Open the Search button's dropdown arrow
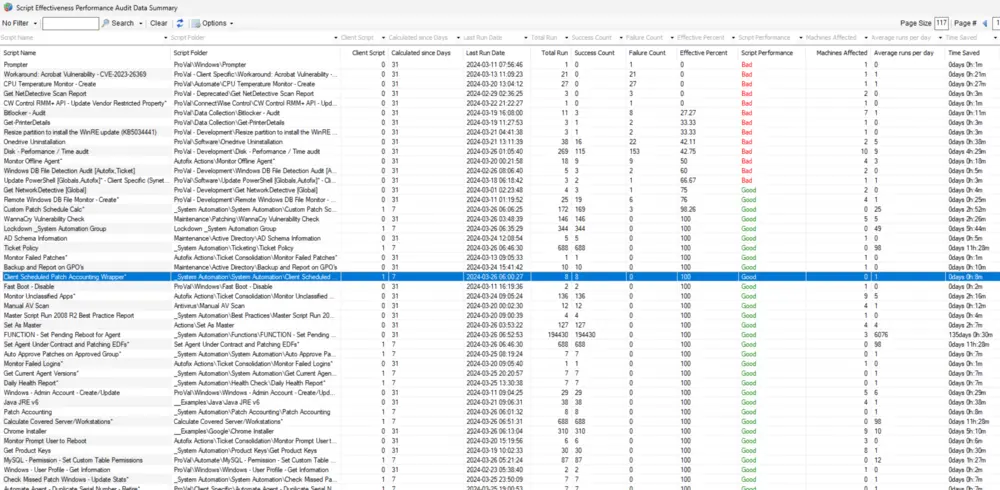This screenshot has height=490, width=1000. (x=140, y=24)
